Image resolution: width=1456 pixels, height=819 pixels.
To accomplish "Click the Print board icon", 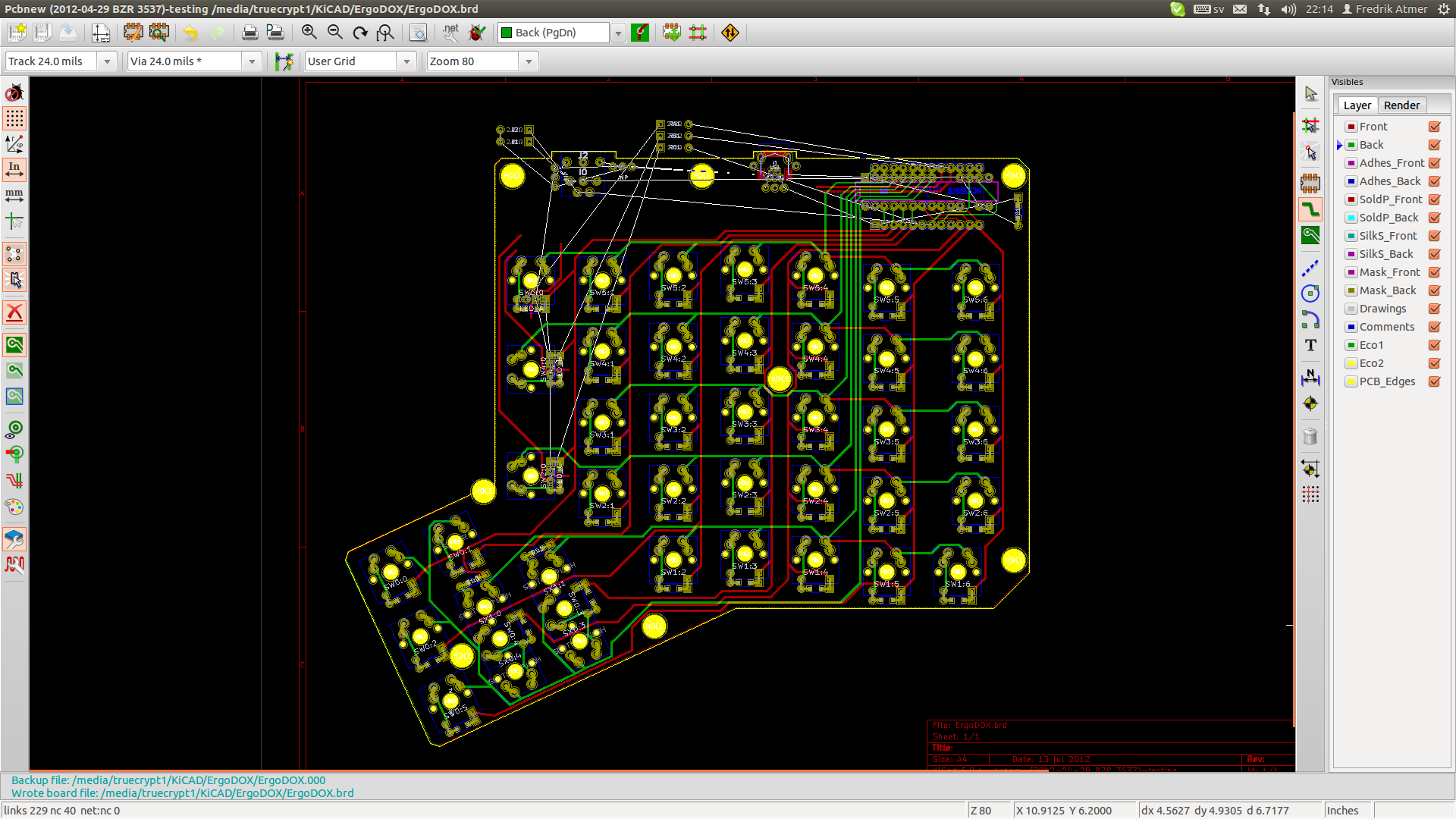I will click(249, 33).
